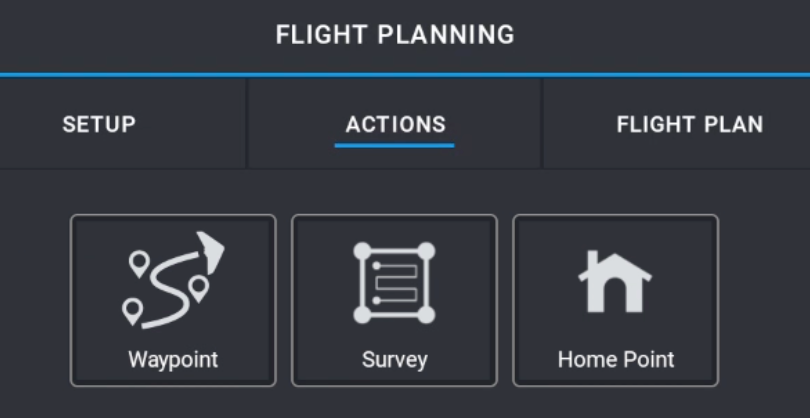This screenshot has height=418, width=810.
Task: Open the ACTIONS tab
Action: point(395,125)
